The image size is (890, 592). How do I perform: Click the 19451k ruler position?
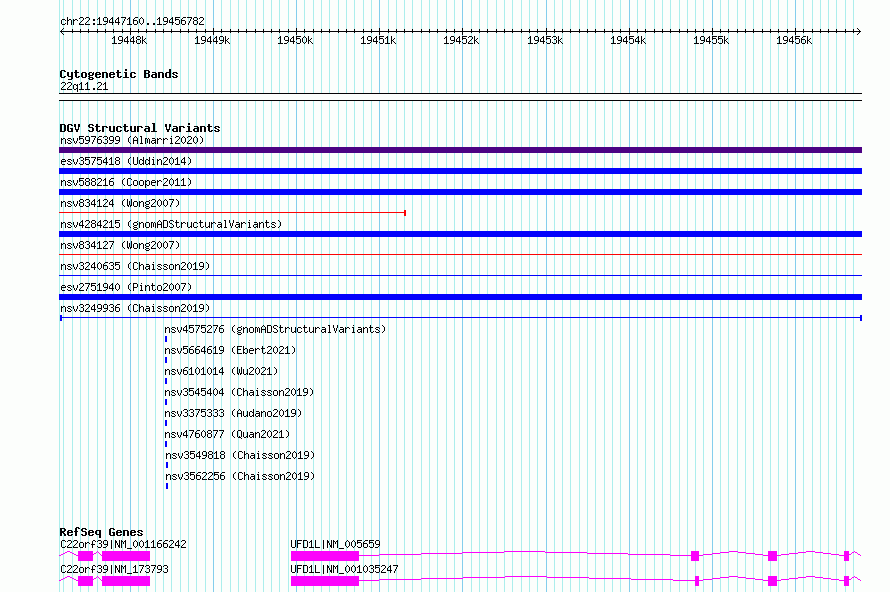coord(378,40)
